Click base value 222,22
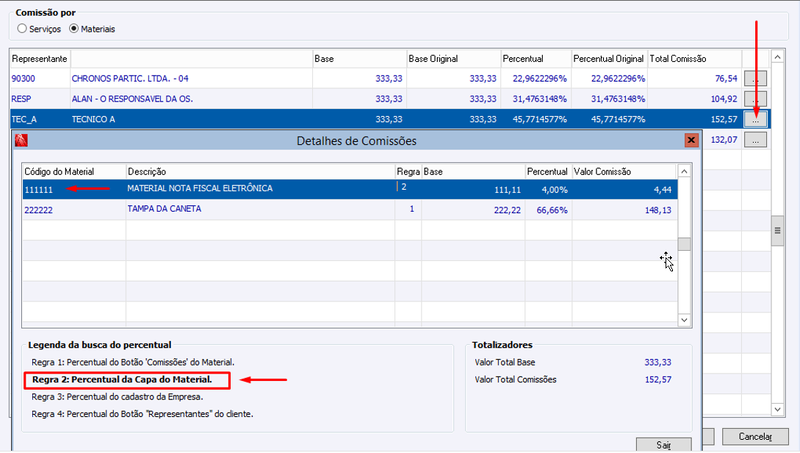 [x=507, y=210]
